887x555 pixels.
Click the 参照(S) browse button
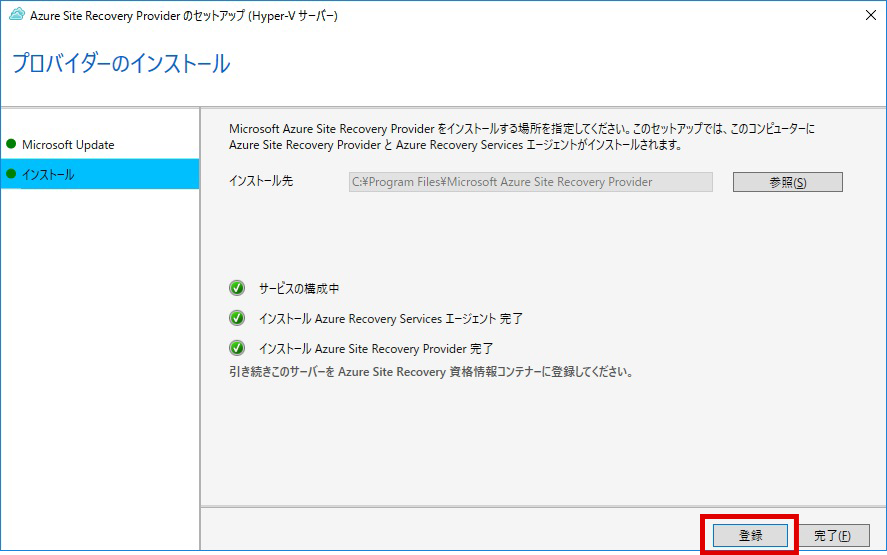pyautogui.click(x=787, y=182)
